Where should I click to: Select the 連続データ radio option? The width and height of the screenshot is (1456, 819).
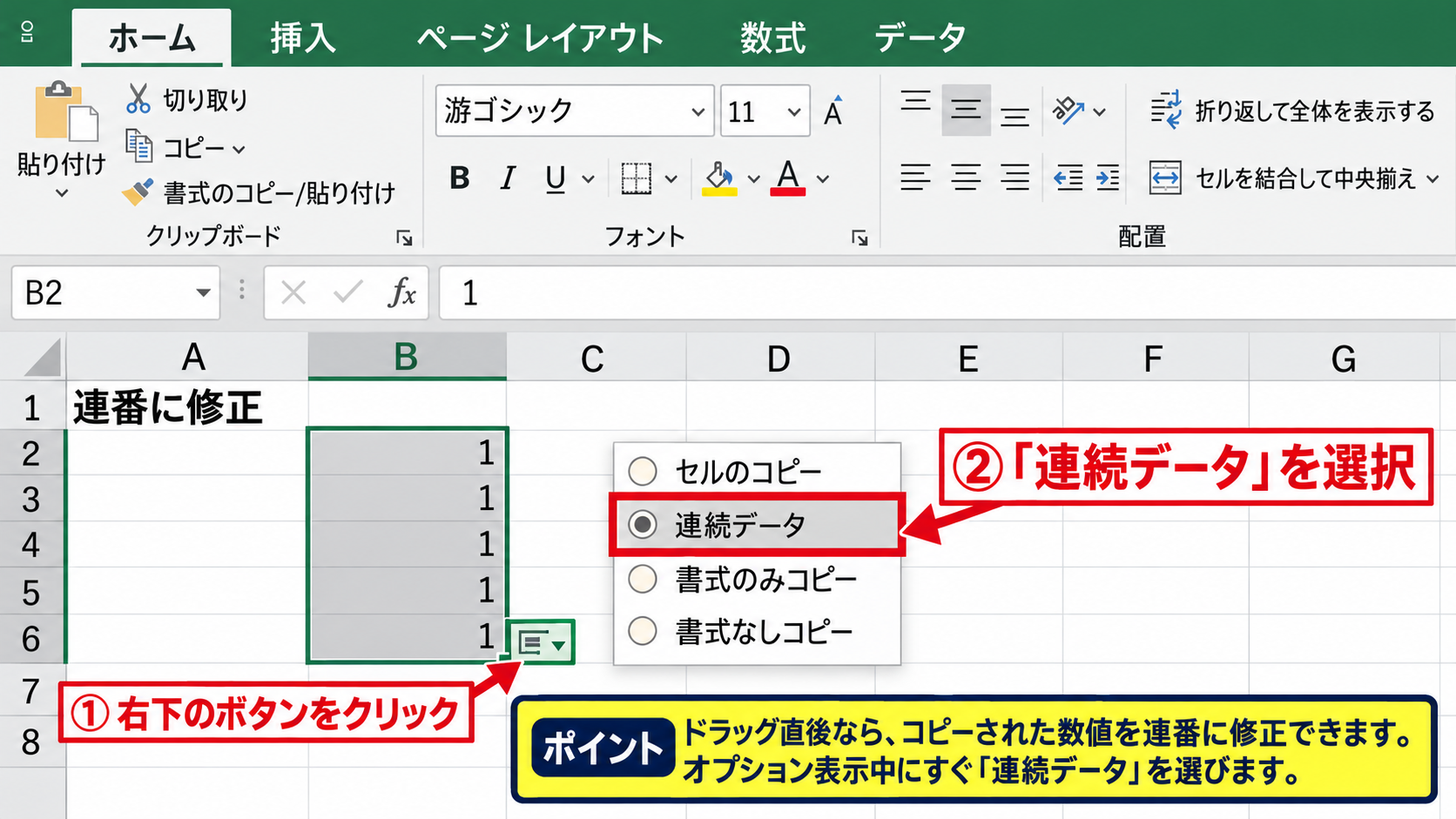tap(643, 524)
